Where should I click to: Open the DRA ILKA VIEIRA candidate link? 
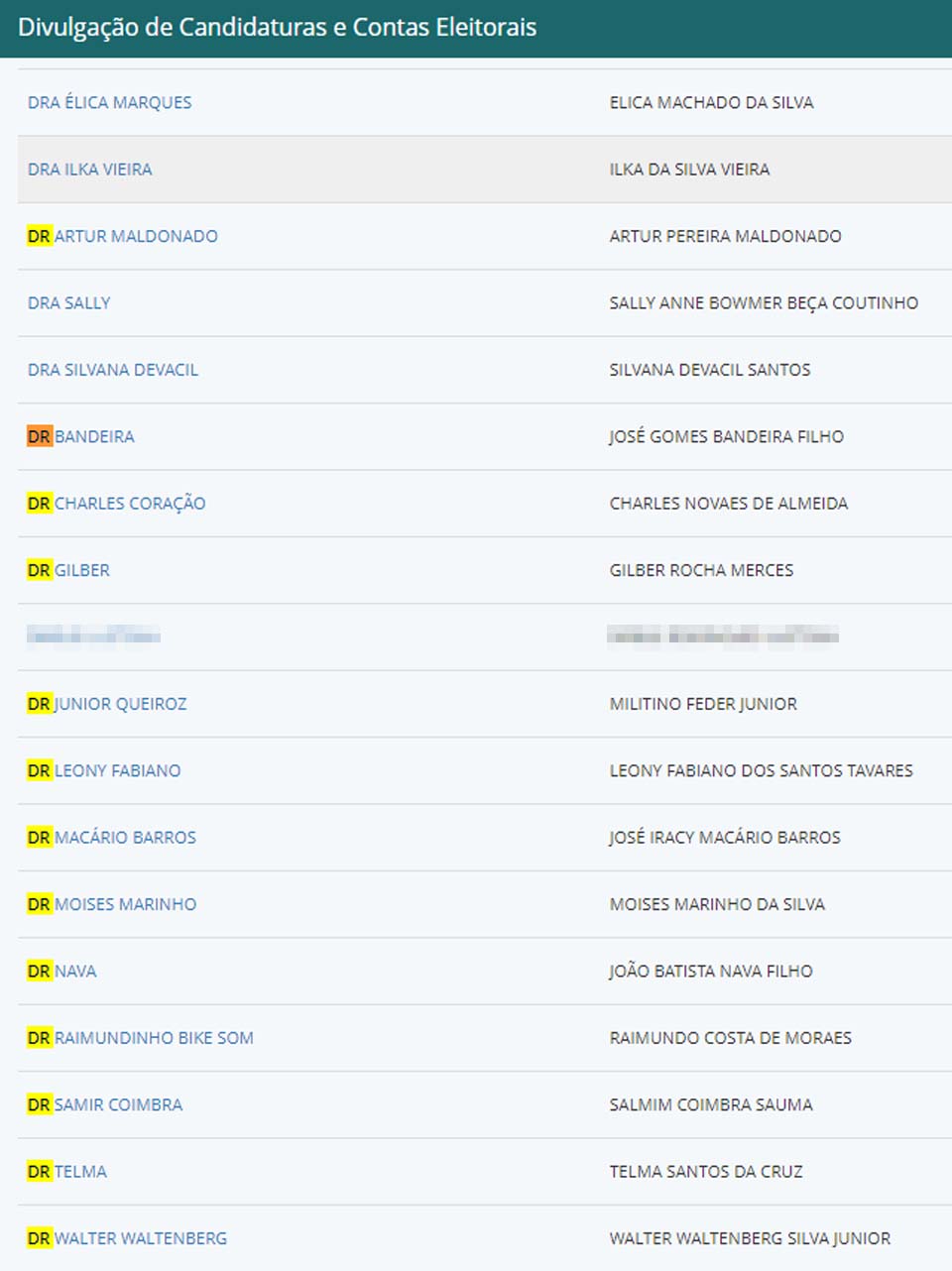tap(89, 170)
